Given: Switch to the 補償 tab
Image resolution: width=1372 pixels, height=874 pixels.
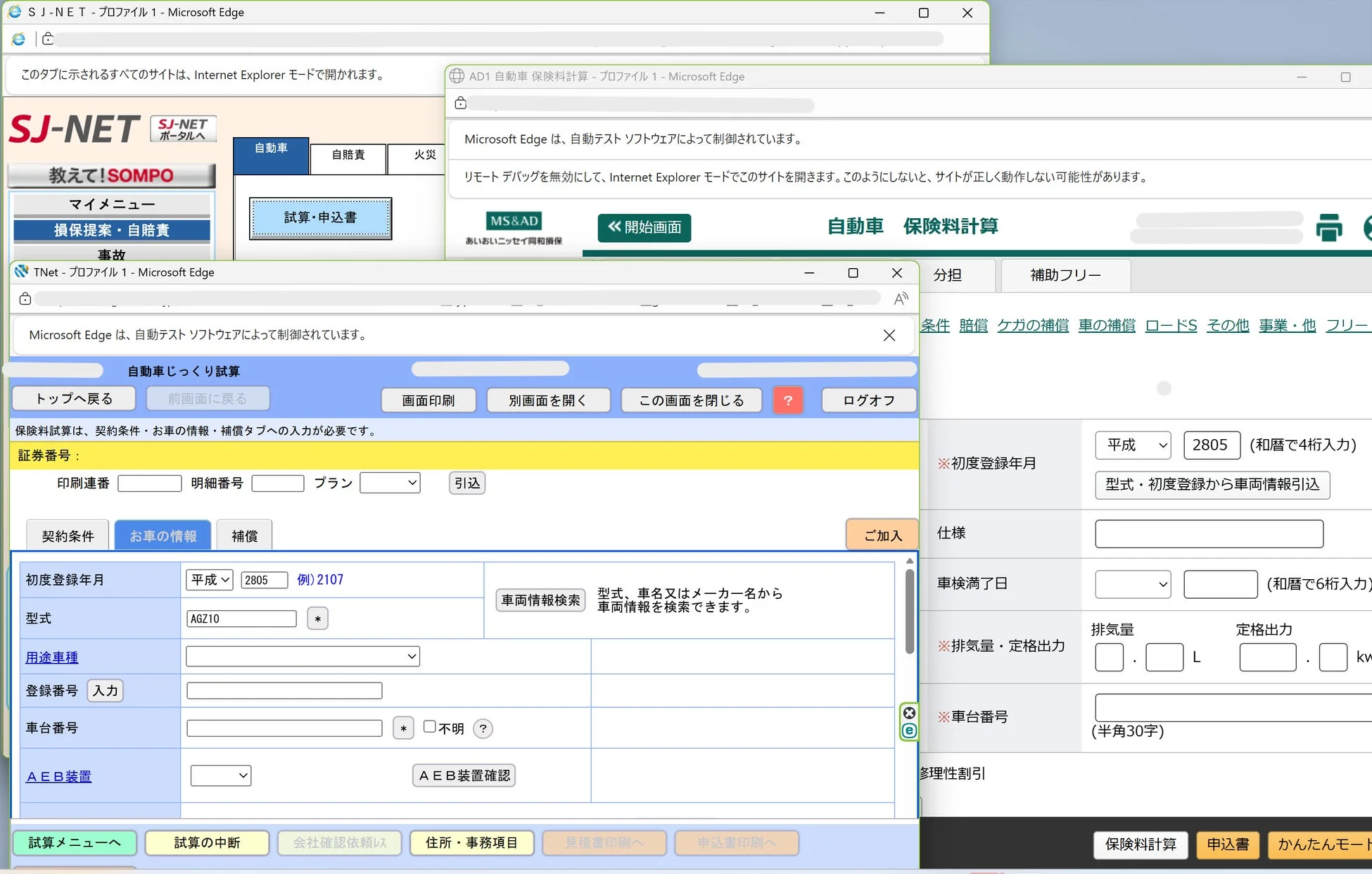Looking at the screenshot, I should click(x=243, y=536).
